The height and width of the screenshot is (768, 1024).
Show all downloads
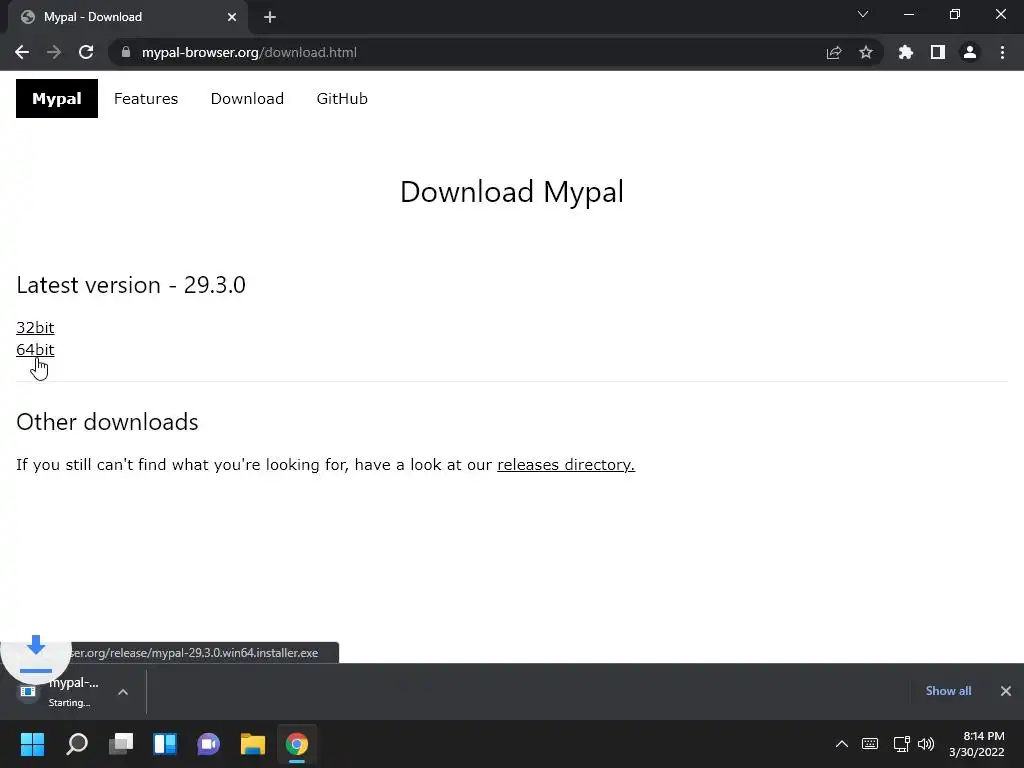click(x=948, y=691)
